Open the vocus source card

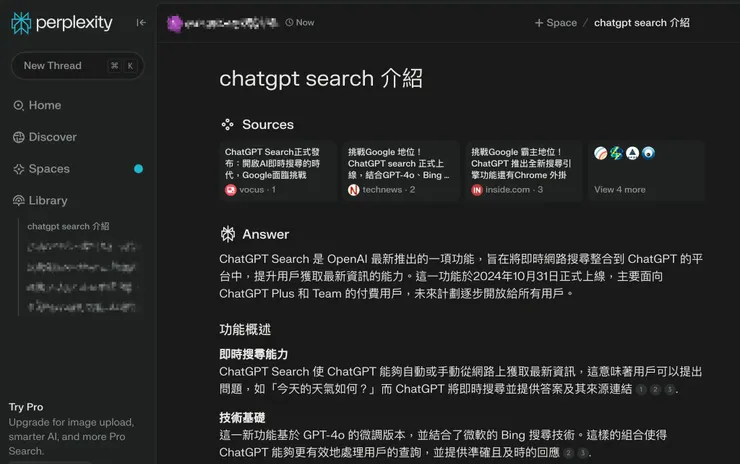click(x=278, y=171)
